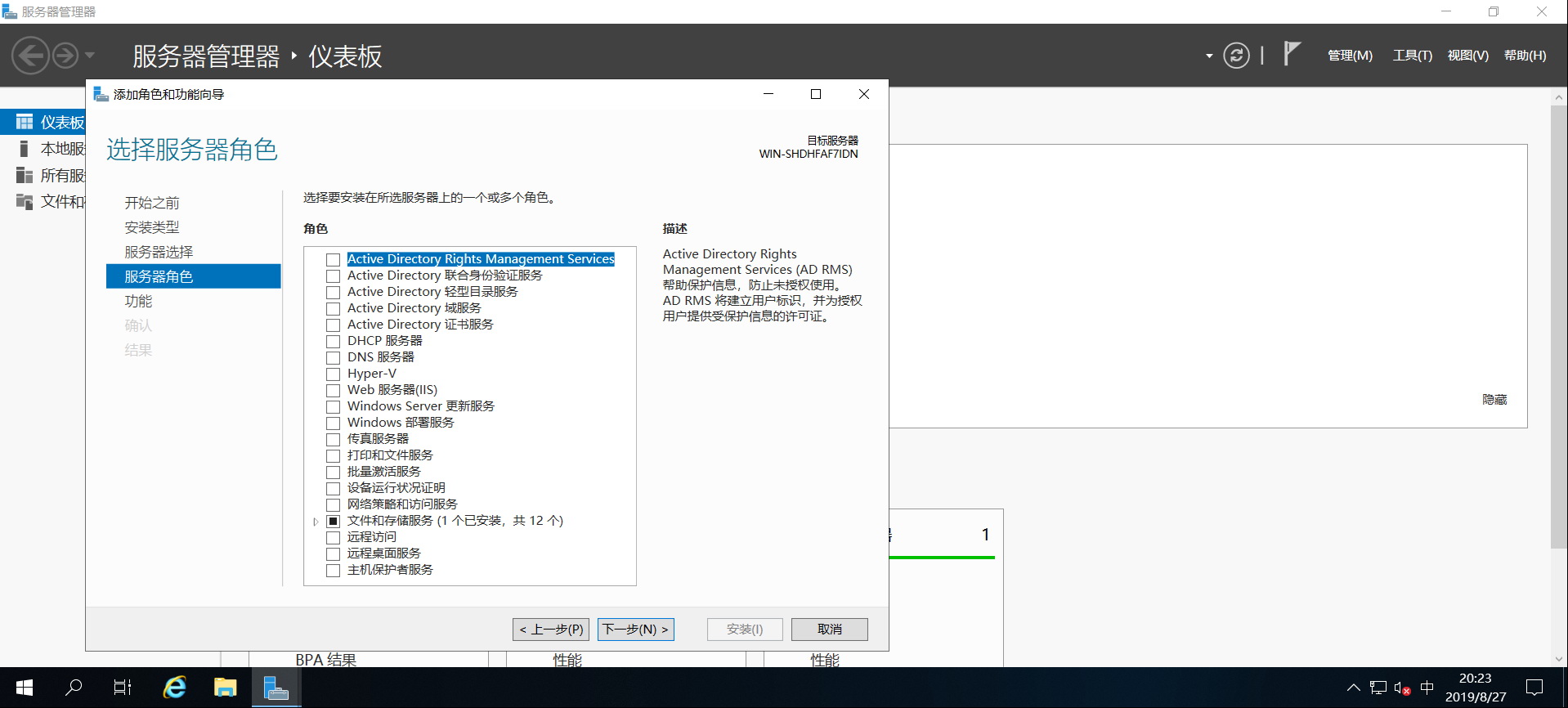Check Active Directory 域服务 role

tap(333, 309)
